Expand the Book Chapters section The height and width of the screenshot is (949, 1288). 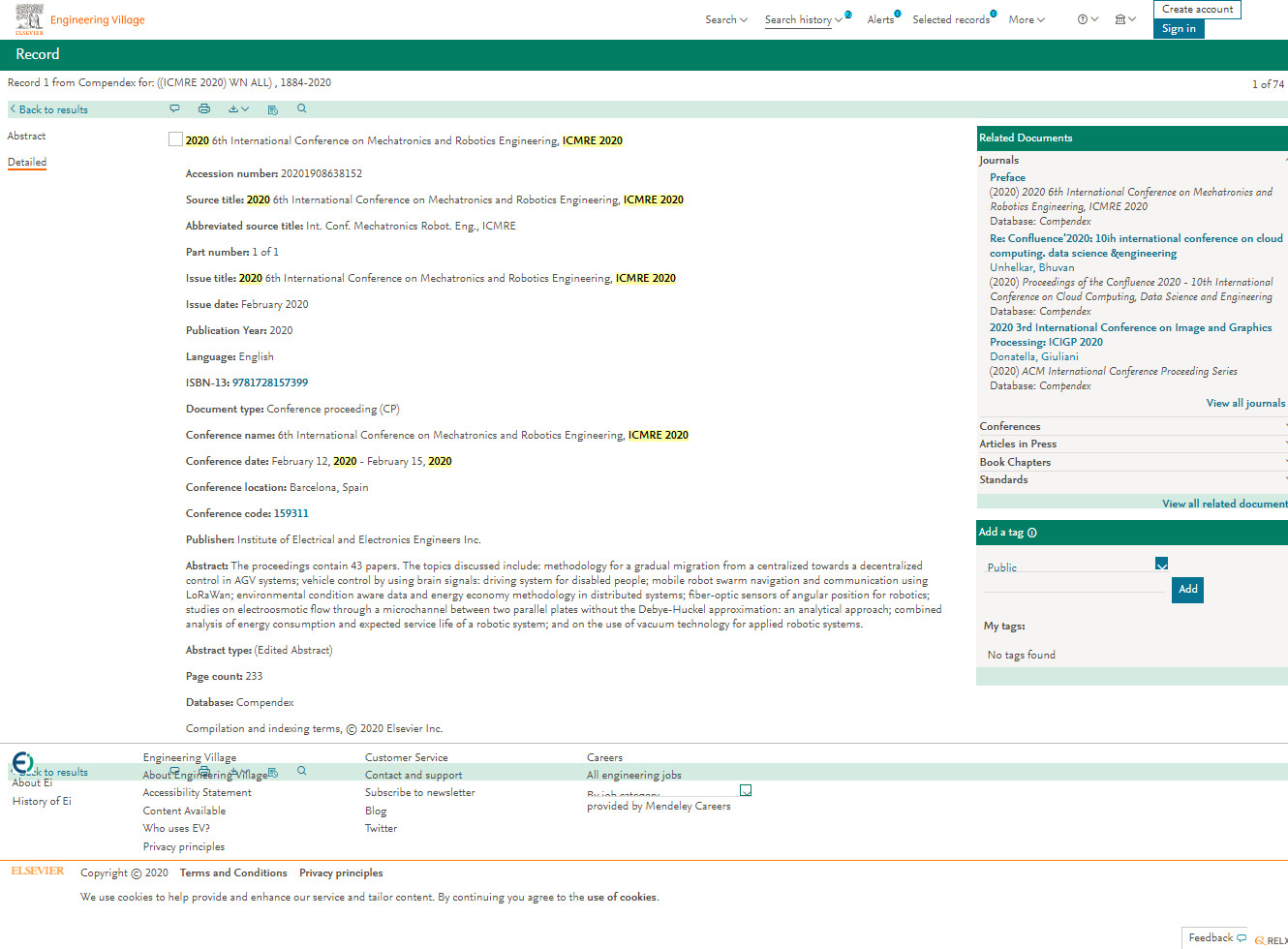[x=1132, y=462]
